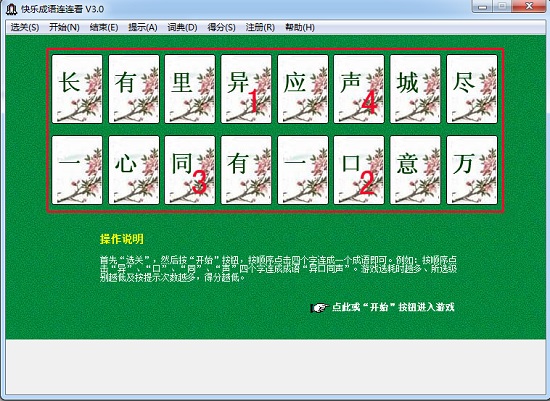Click the 万 character card
550x401 pixels.
[472, 170]
